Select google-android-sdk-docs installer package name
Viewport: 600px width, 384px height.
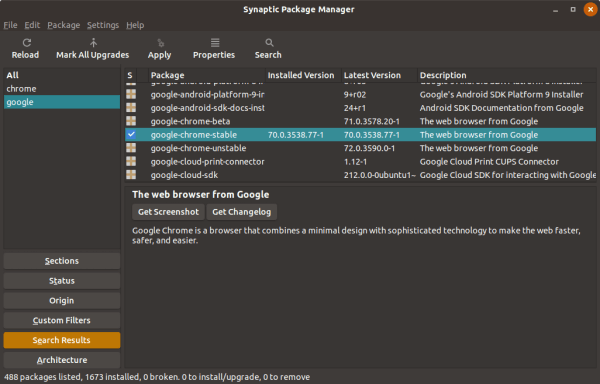tap(207, 108)
